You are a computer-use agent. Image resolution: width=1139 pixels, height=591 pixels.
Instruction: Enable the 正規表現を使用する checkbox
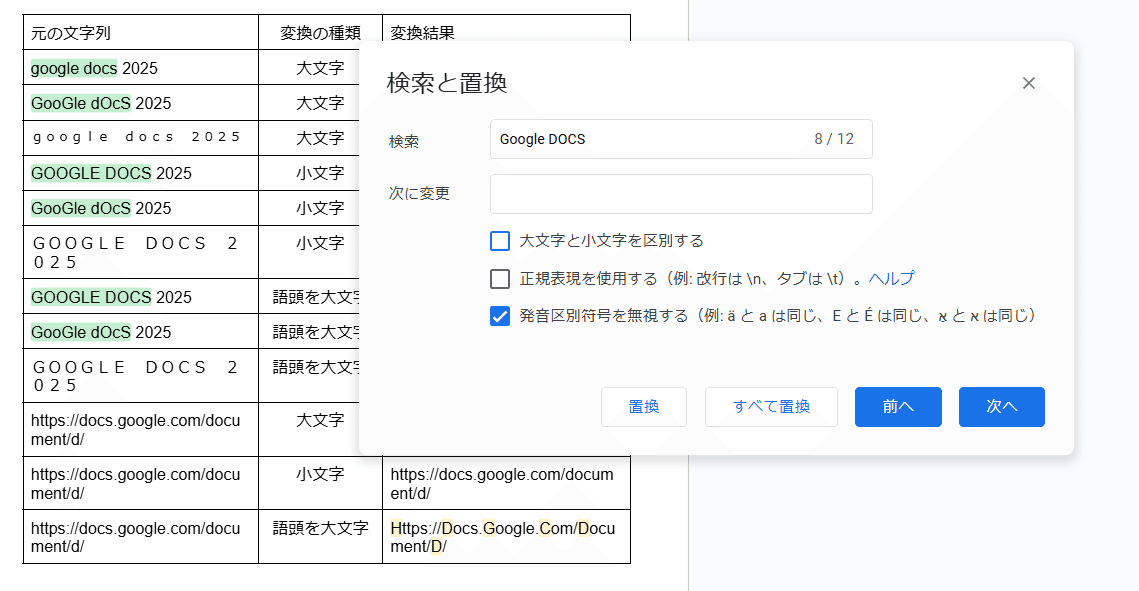(x=499, y=279)
